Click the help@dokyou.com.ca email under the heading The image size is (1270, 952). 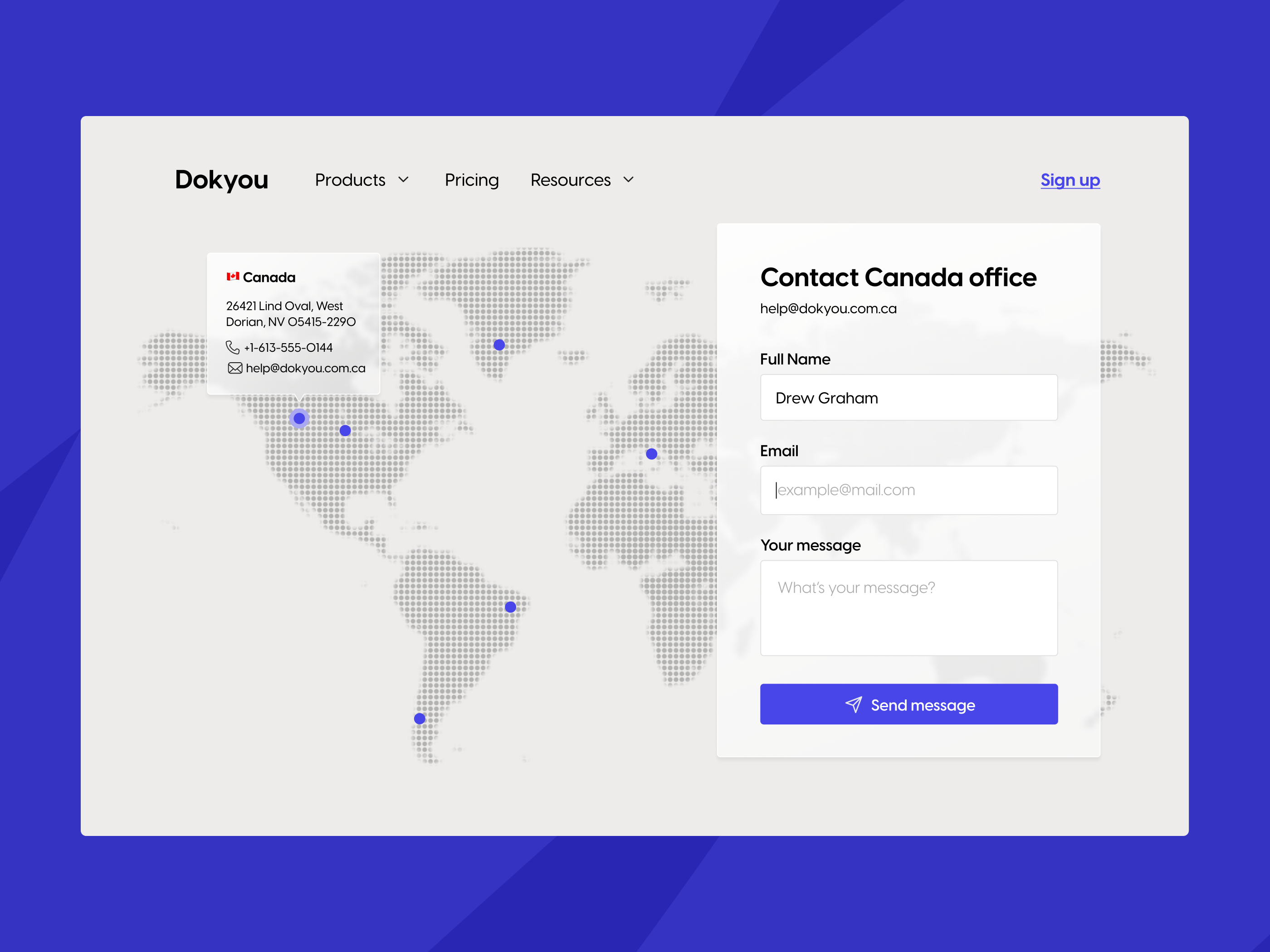[828, 308]
